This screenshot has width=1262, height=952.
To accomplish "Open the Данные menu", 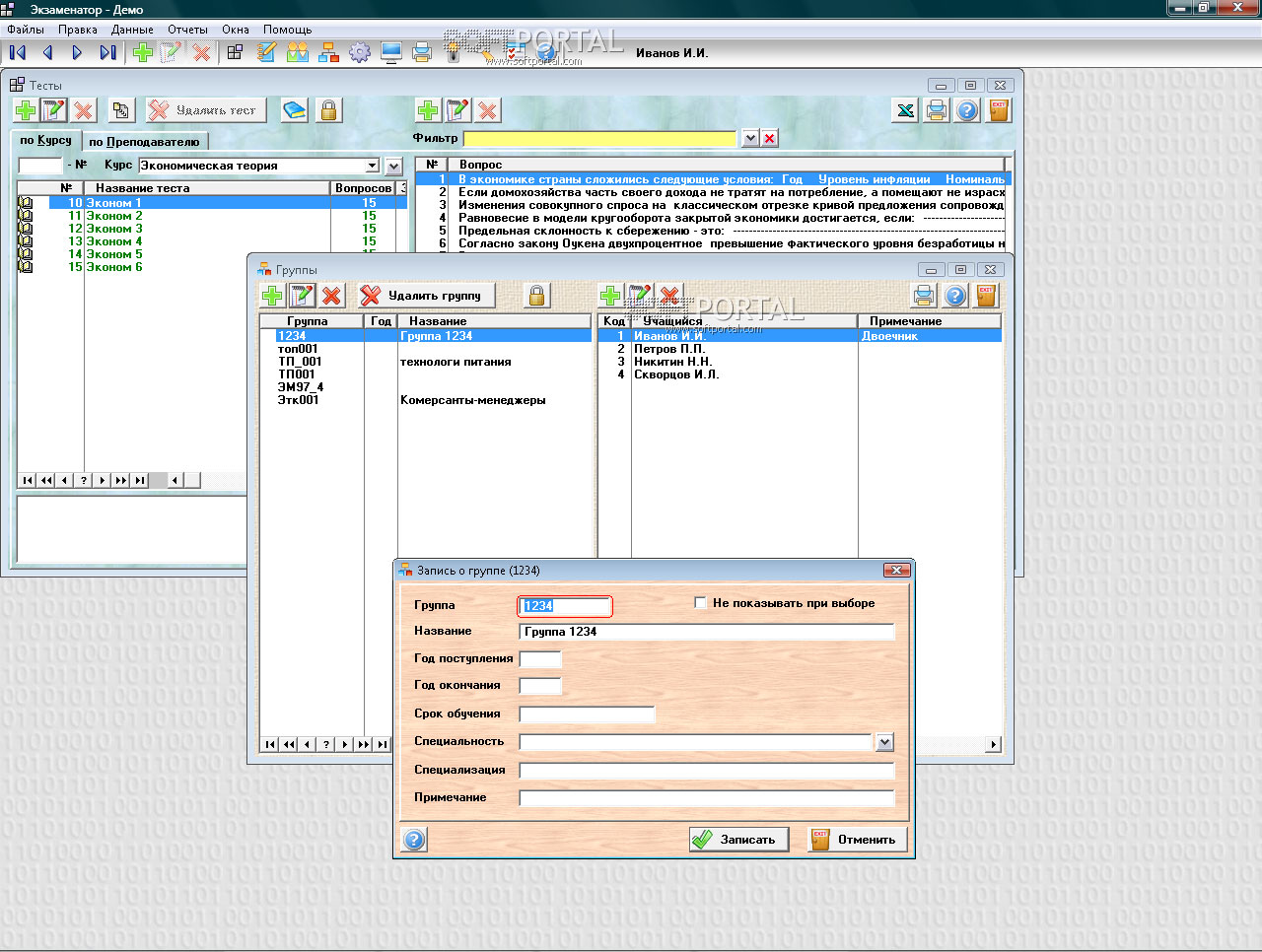I will pos(132,30).
